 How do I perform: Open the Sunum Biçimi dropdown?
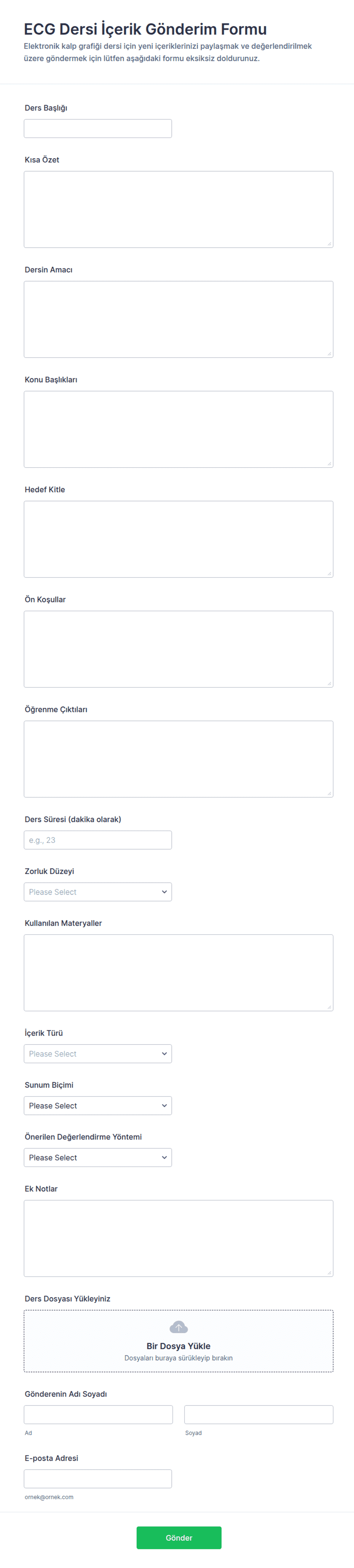pyautogui.click(x=97, y=1105)
